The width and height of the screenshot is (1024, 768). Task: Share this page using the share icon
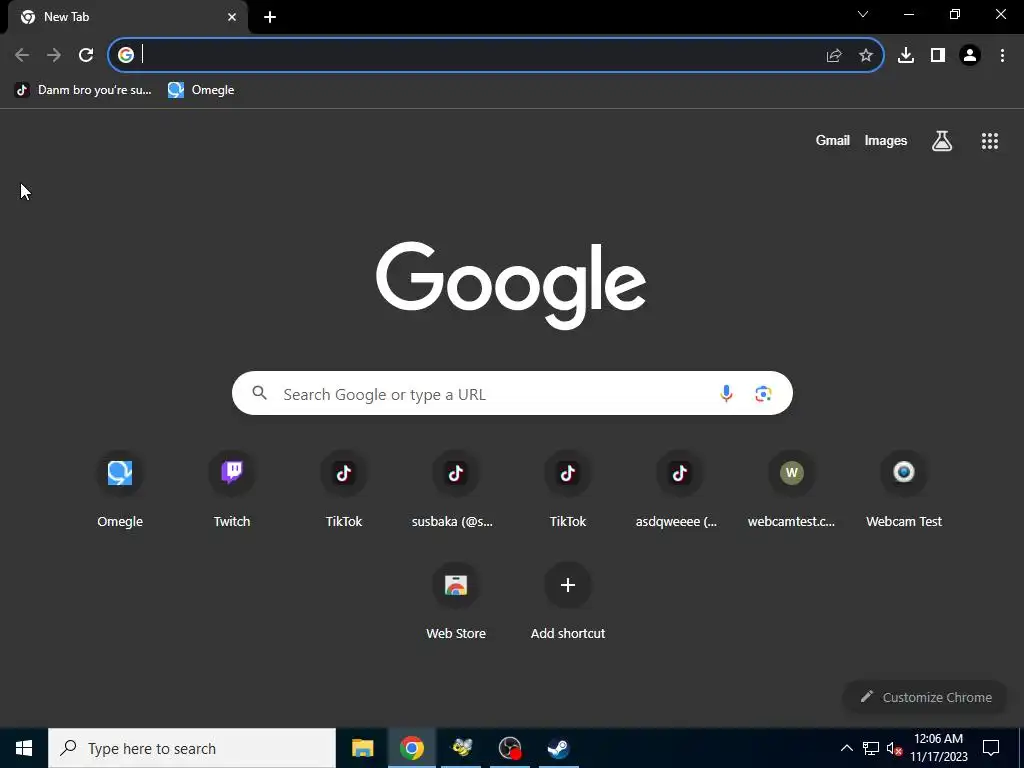click(x=834, y=56)
